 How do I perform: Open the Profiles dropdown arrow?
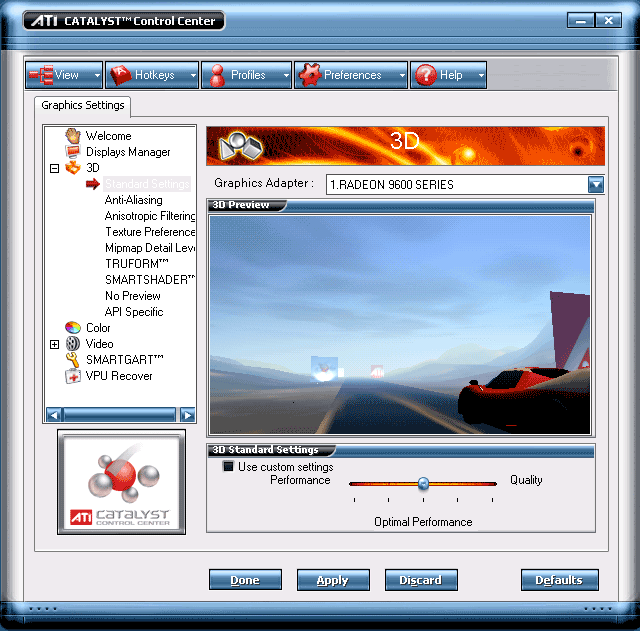286,75
